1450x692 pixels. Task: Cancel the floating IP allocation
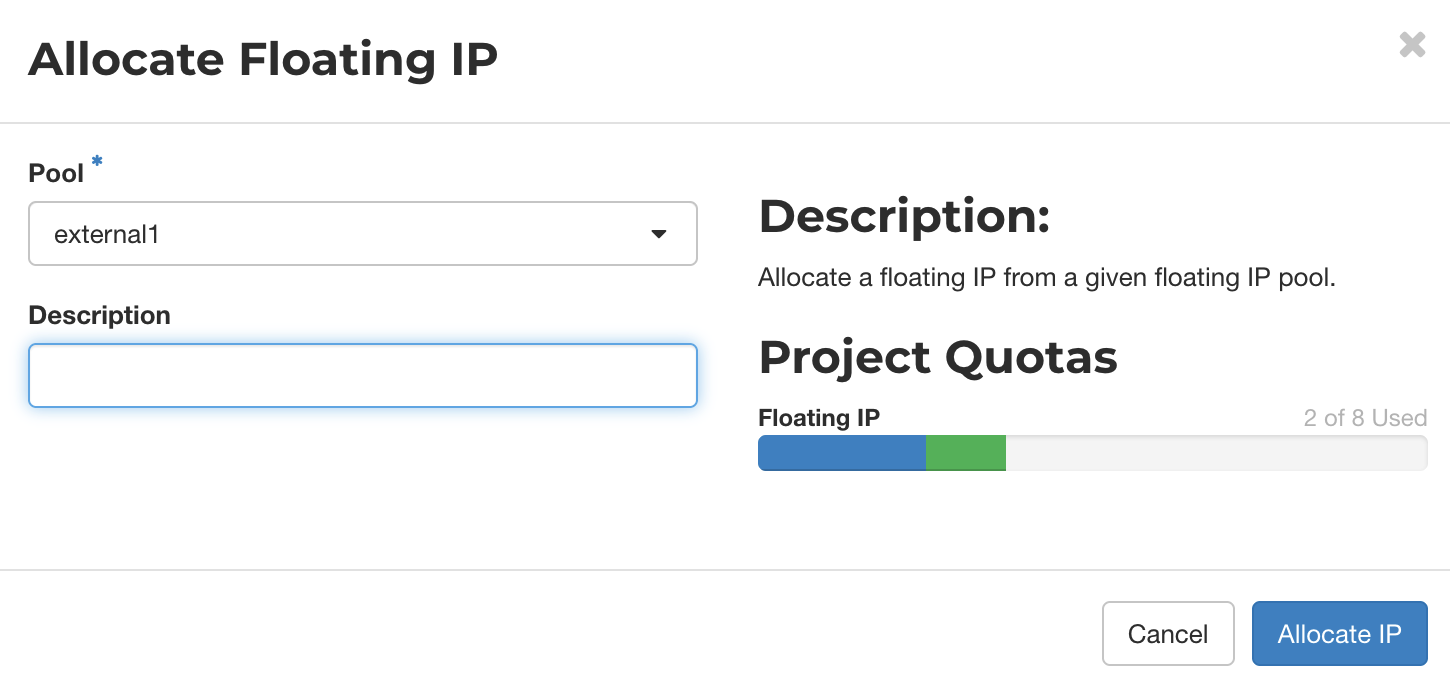[x=1167, y=634]
